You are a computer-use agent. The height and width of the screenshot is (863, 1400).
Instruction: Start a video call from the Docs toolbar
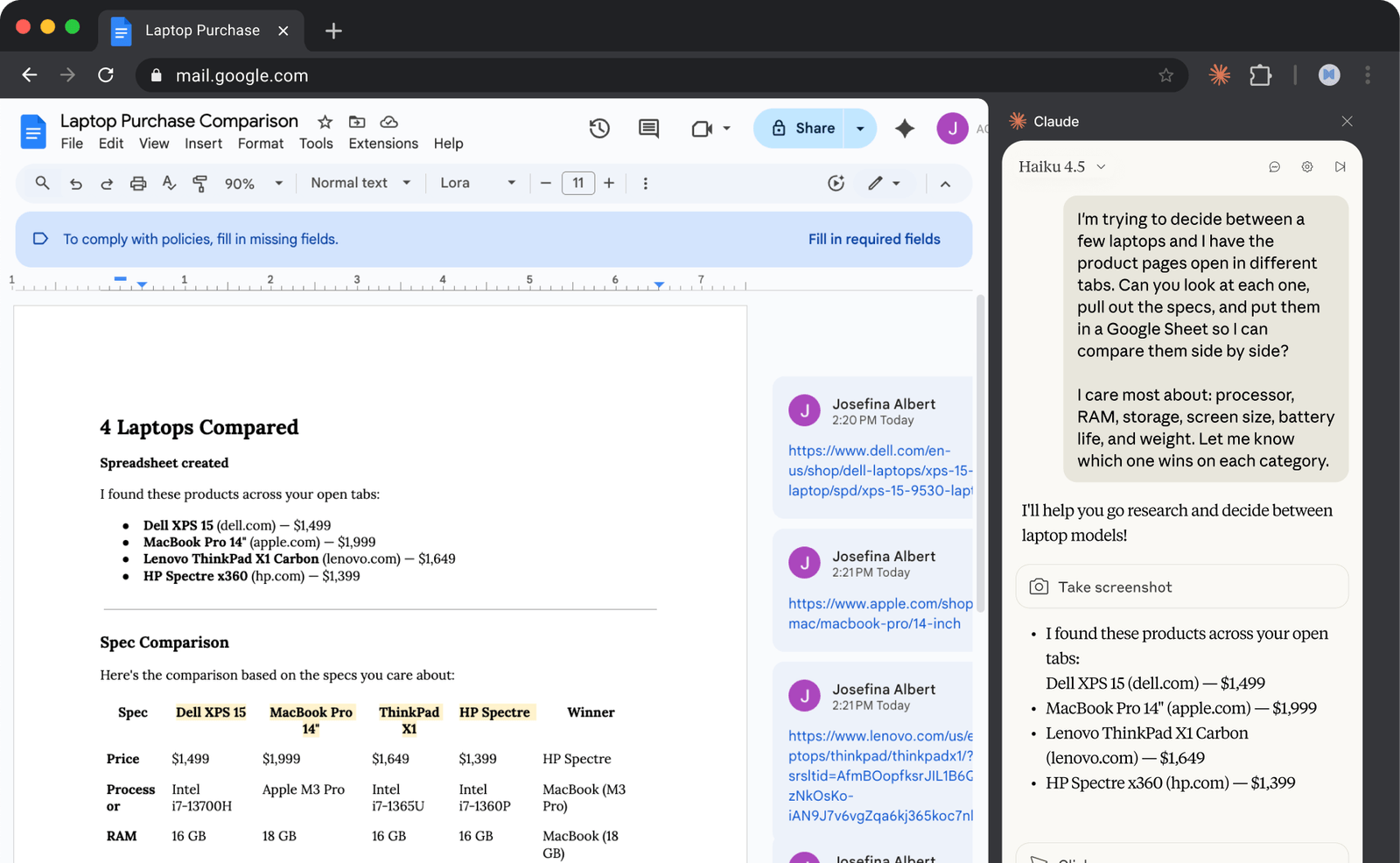tap(703, 128)
